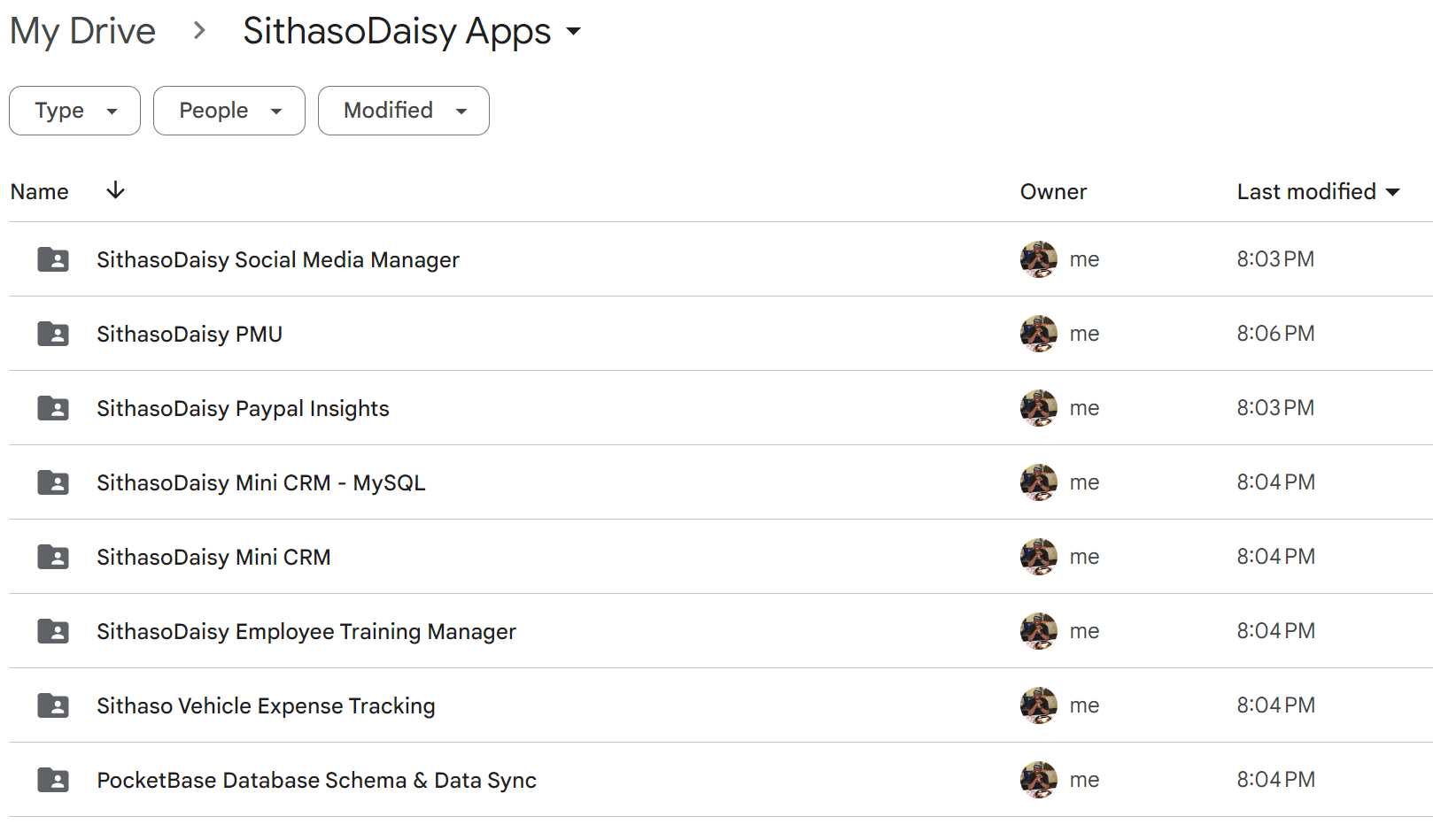Open the Modified filter dropdown

tap(403, 111)
